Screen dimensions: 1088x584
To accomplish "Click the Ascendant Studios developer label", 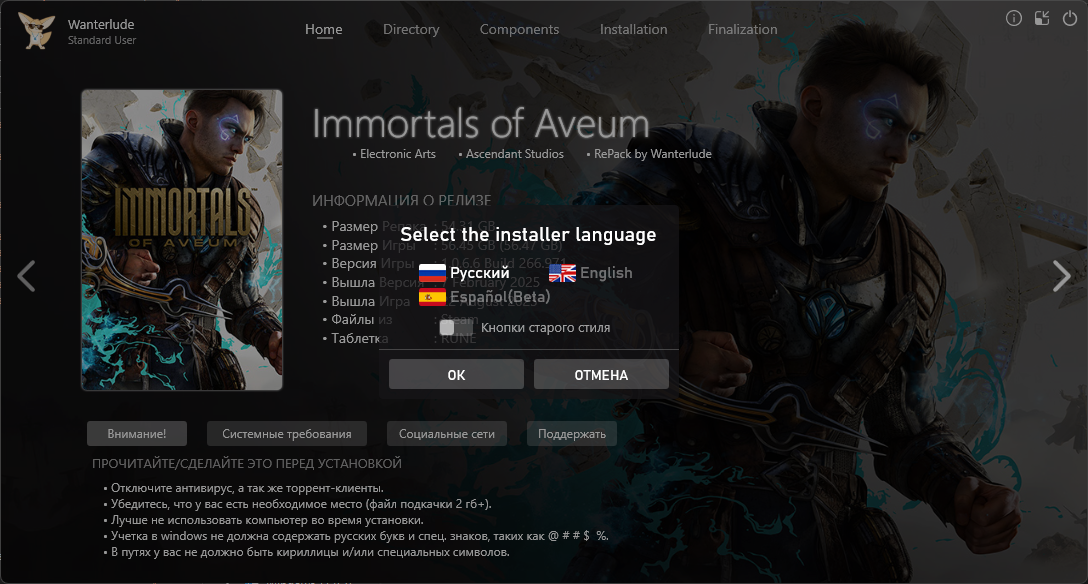I will click(x=515, y=154).
